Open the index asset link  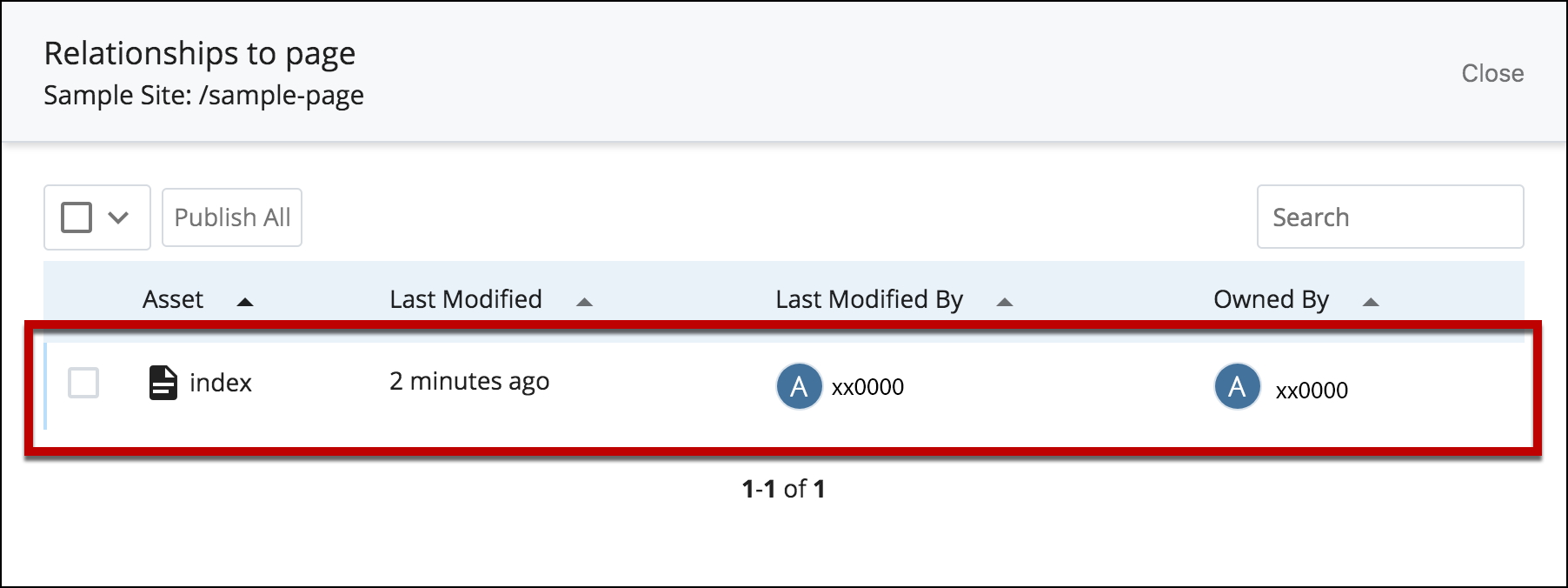coord(221,383)
